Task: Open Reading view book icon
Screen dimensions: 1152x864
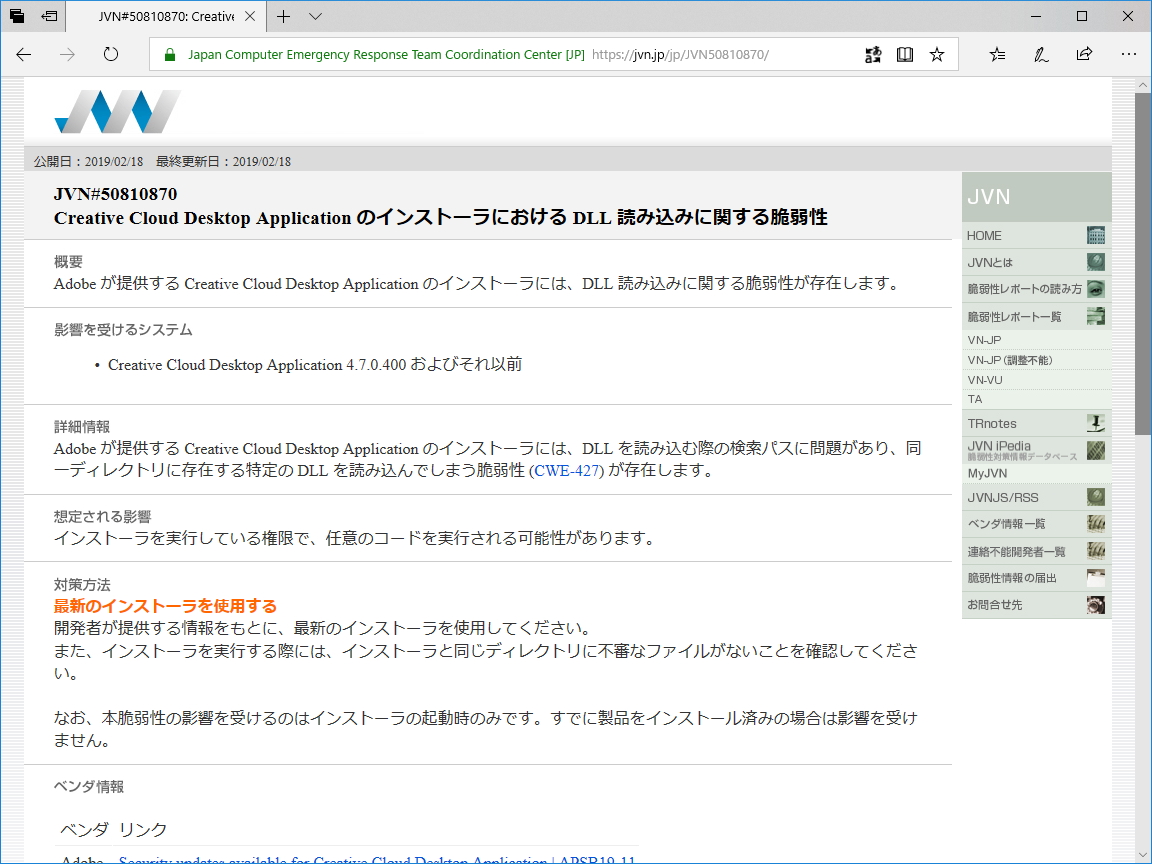Action: tap(905, 54)
